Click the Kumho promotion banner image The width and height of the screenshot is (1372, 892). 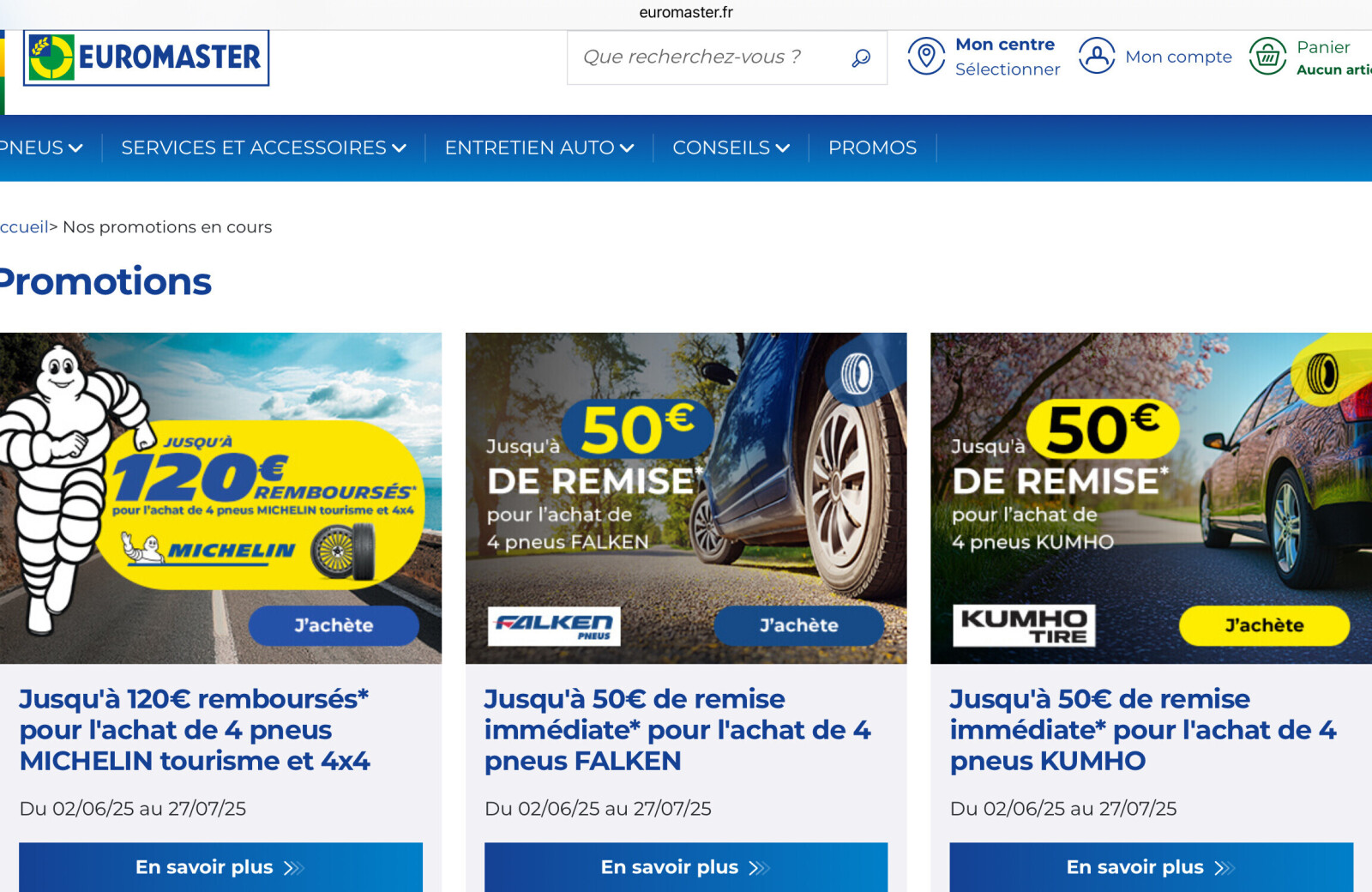1151,498
